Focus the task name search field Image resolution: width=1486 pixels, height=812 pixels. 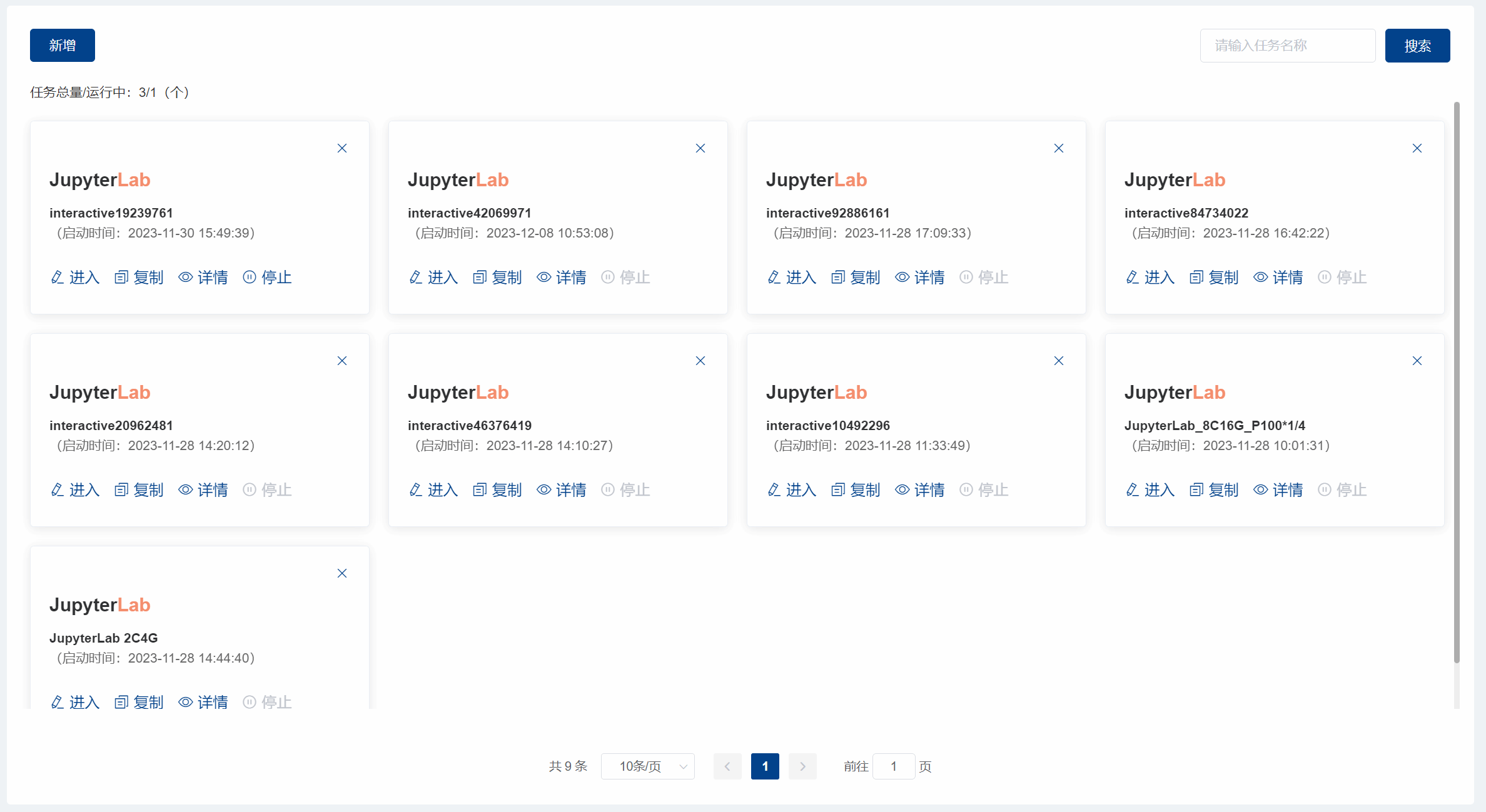pos(1287,46)
